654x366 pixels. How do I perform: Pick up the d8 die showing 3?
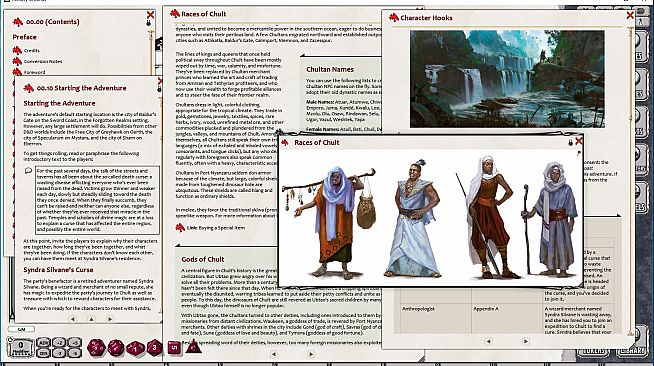click(155, 347)
